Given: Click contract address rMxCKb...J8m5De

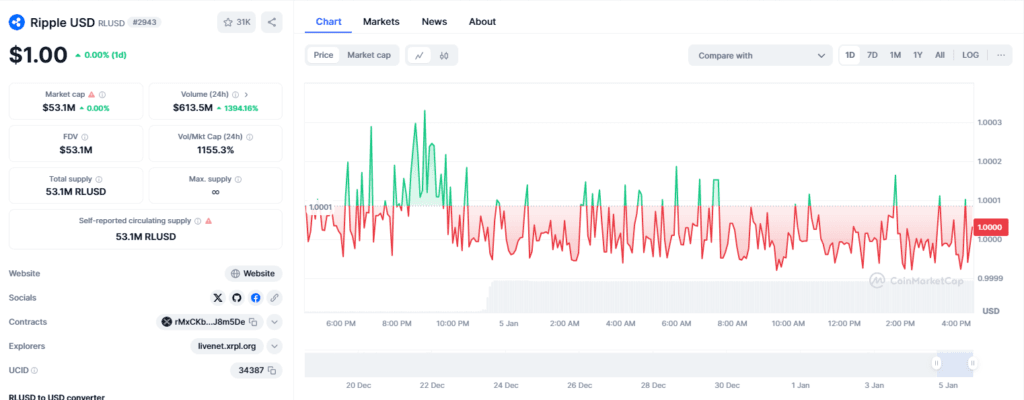Looking at the screenshot, I should [210, 322].
